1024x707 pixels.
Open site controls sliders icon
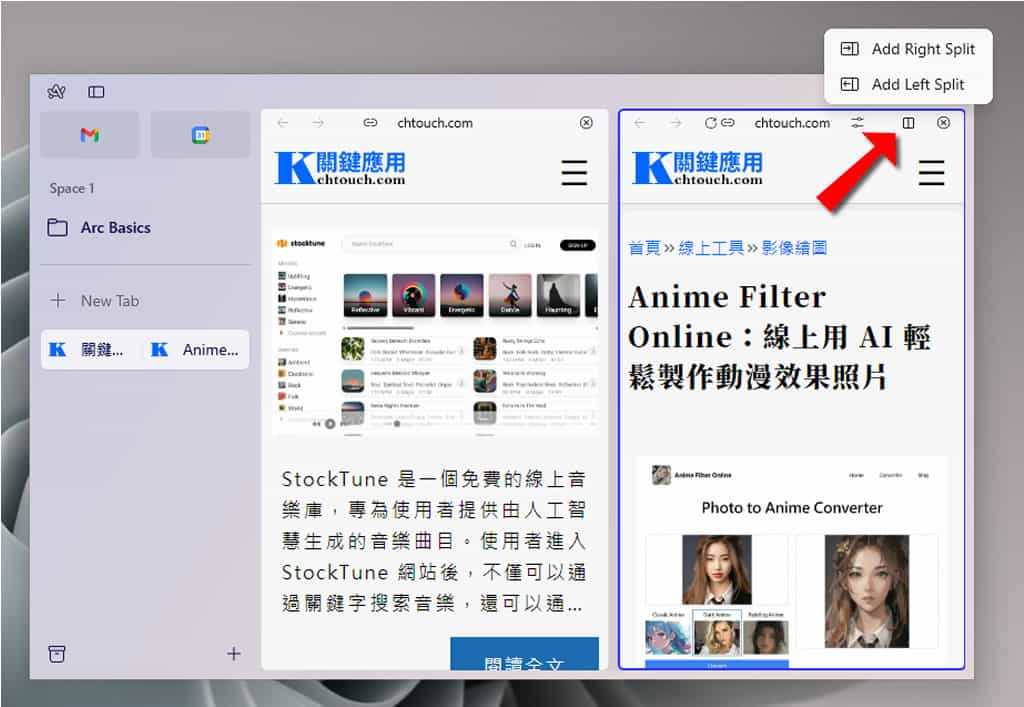pos(857,123)
